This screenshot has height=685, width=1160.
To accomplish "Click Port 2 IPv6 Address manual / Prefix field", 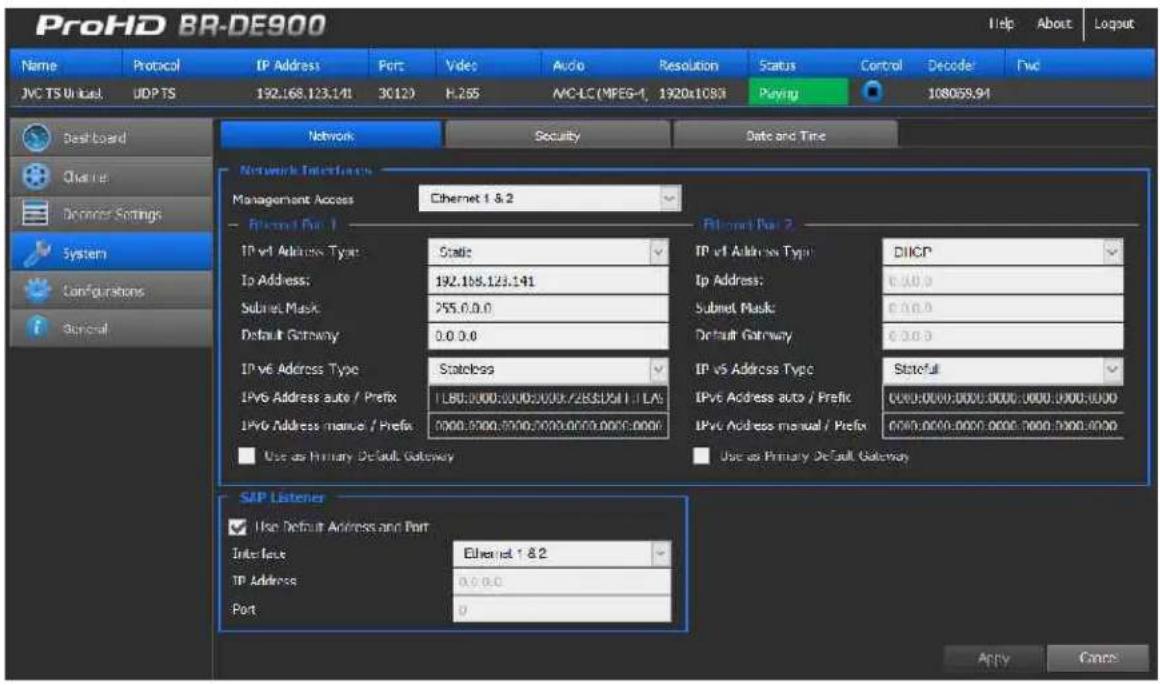I will tap(1002, 426).
